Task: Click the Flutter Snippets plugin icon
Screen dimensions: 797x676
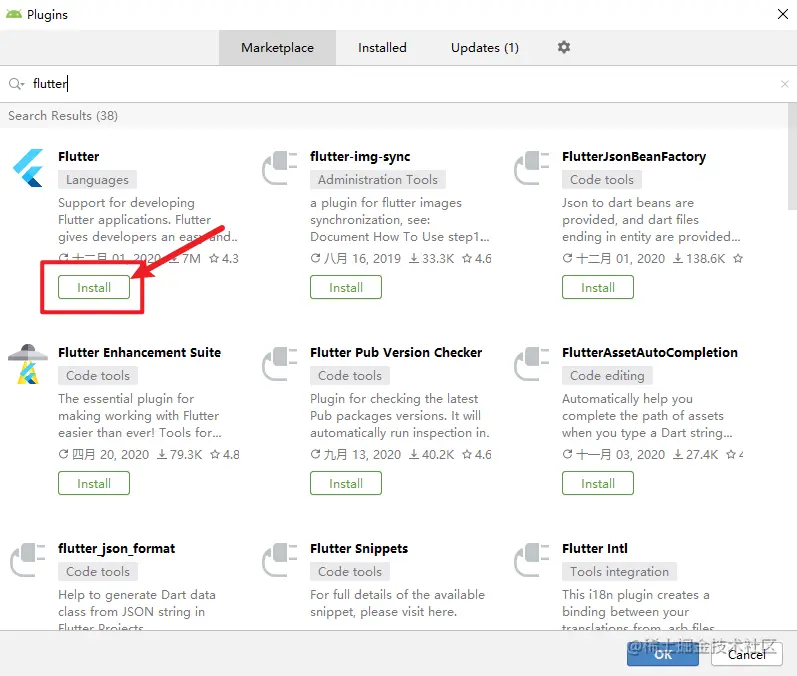Action: point(280,560)
